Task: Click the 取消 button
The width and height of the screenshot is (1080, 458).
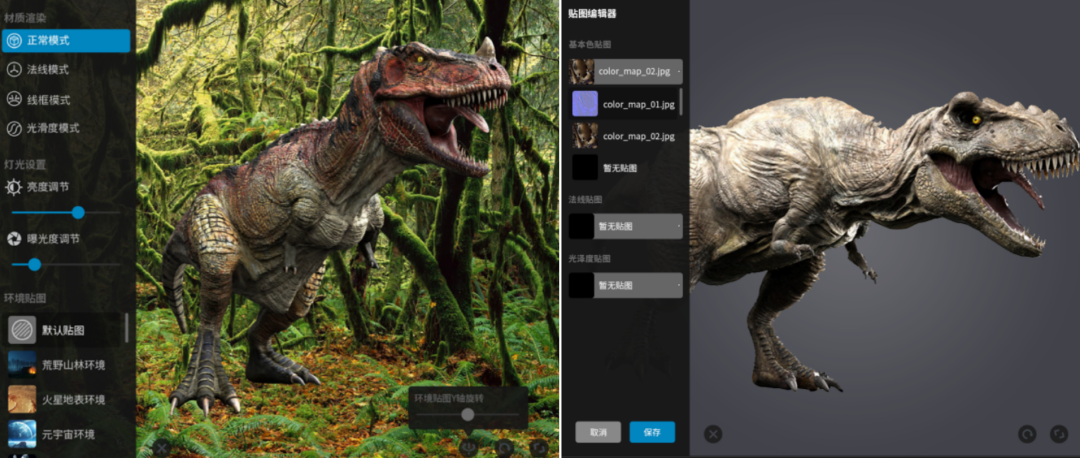Action: pos(598,433)
